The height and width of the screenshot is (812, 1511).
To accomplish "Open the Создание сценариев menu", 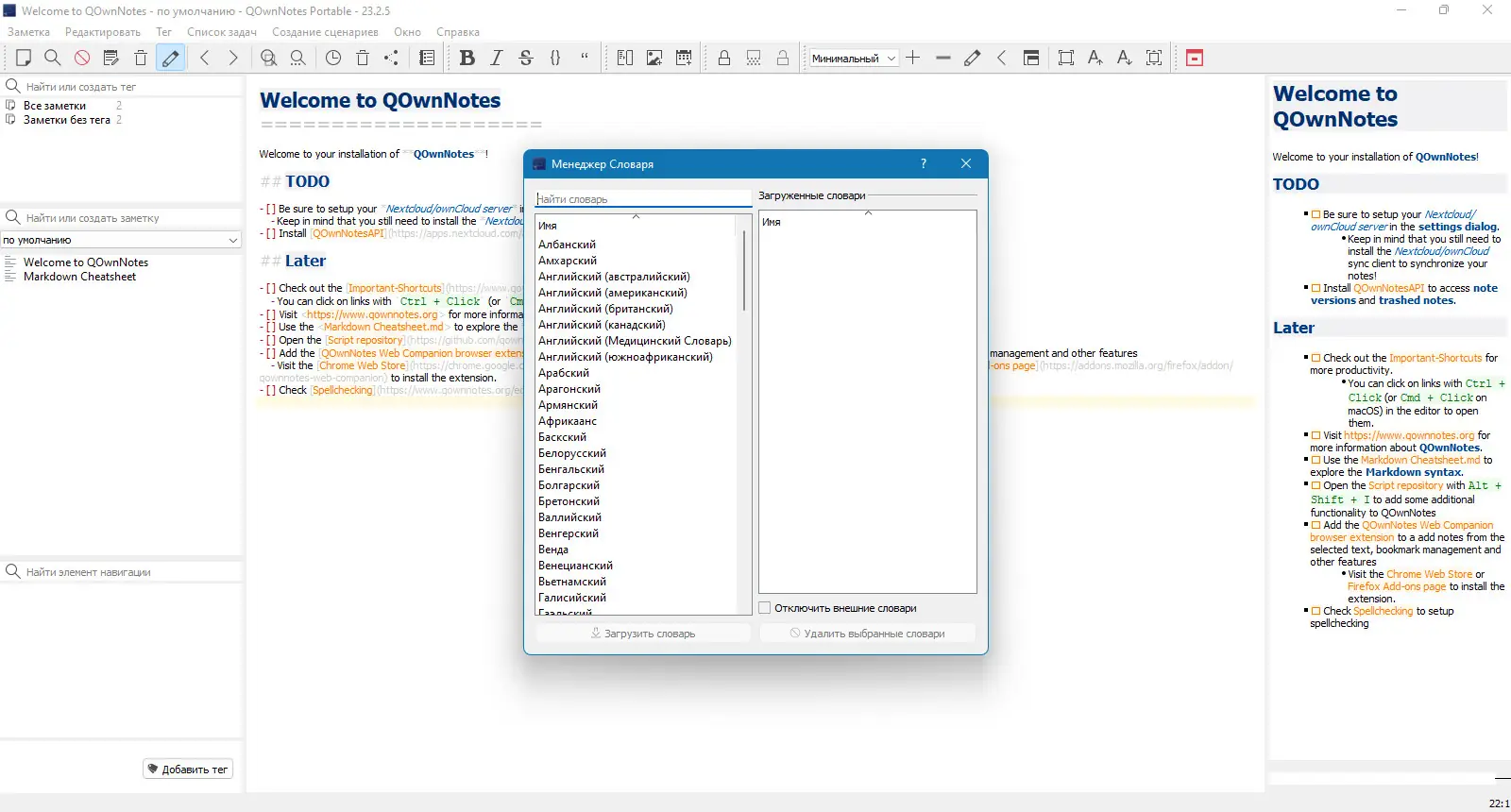I will [325, 32].
